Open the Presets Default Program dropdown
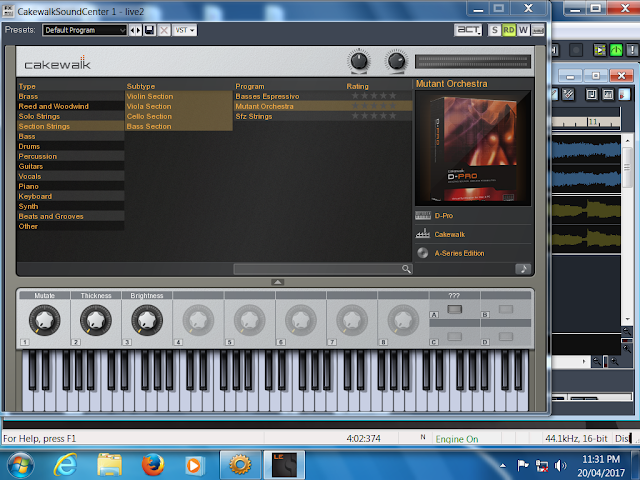The height and width of the screenshot is (480, 640). tap(84, 30)
